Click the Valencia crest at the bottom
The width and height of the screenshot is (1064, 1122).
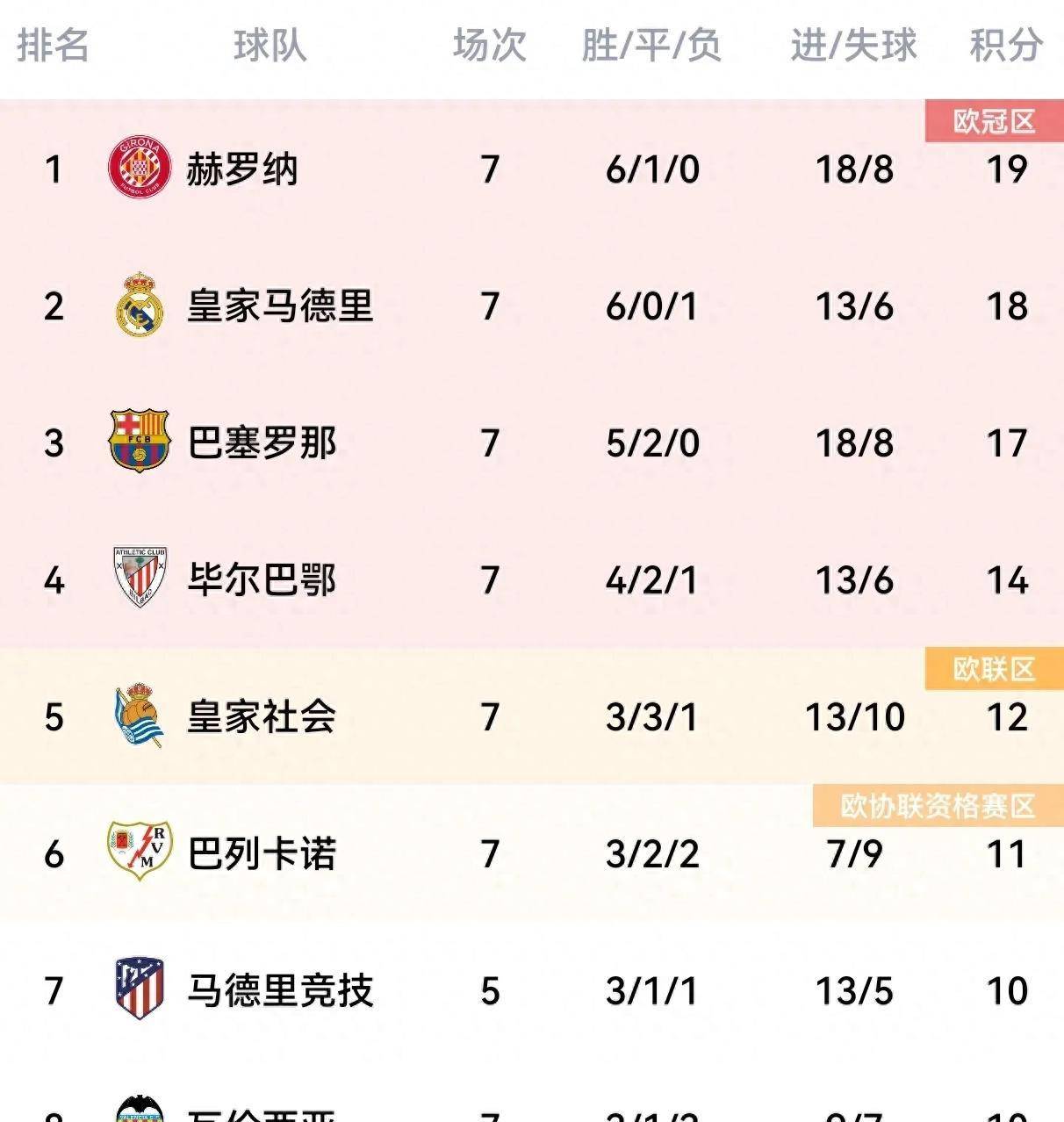pyautogui.click(x=140, y=1108)
